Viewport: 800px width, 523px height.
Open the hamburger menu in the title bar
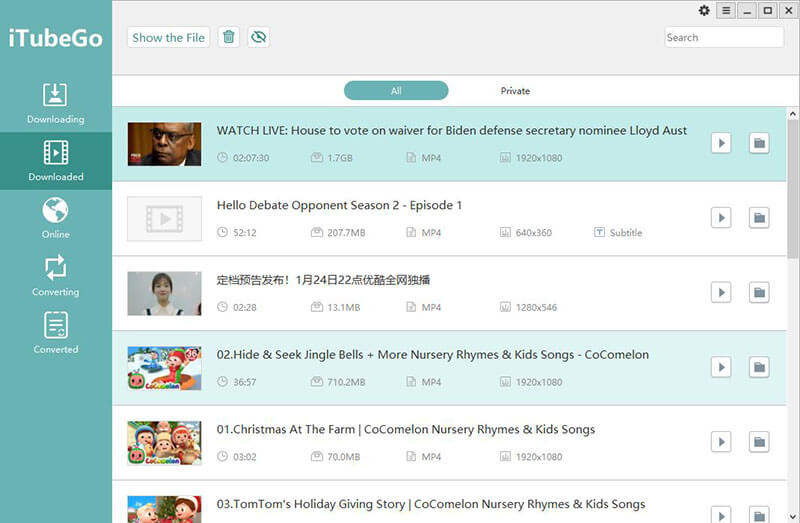(726, 10)
